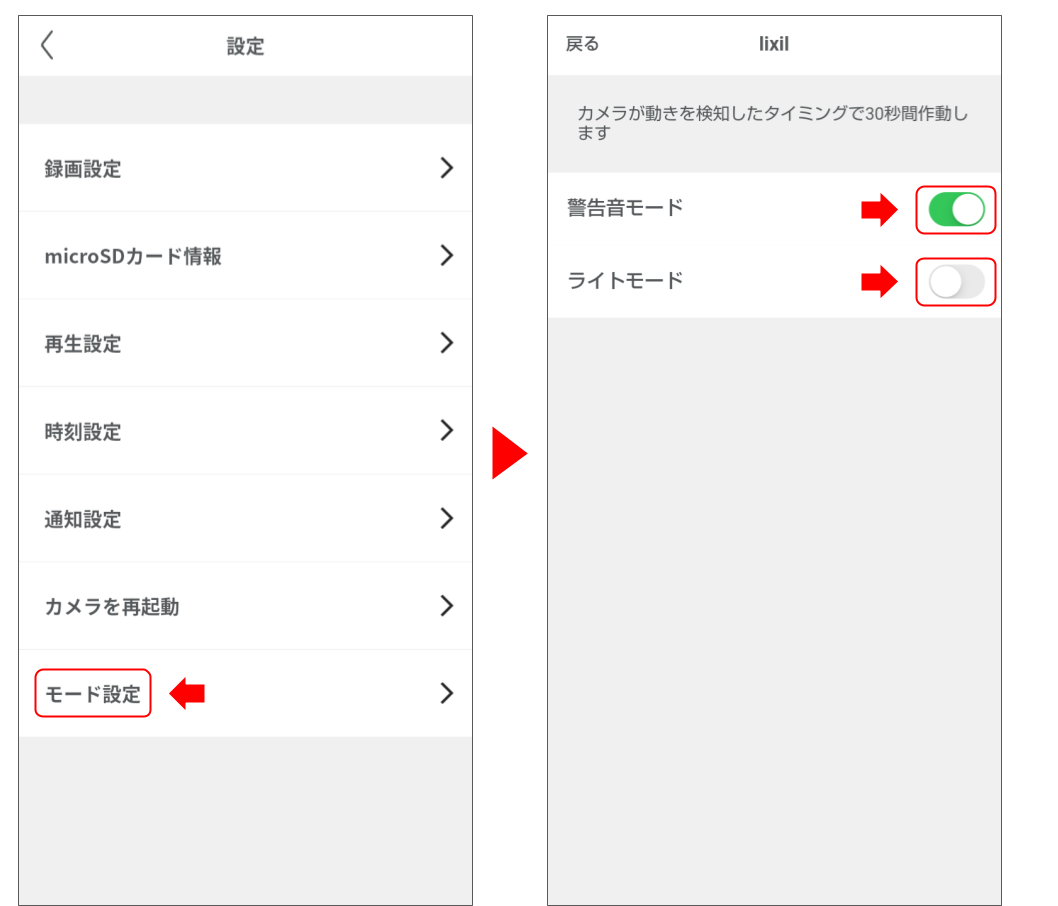
Task: Turn on the ライトモード switch
Action: (x=956, y=282)
